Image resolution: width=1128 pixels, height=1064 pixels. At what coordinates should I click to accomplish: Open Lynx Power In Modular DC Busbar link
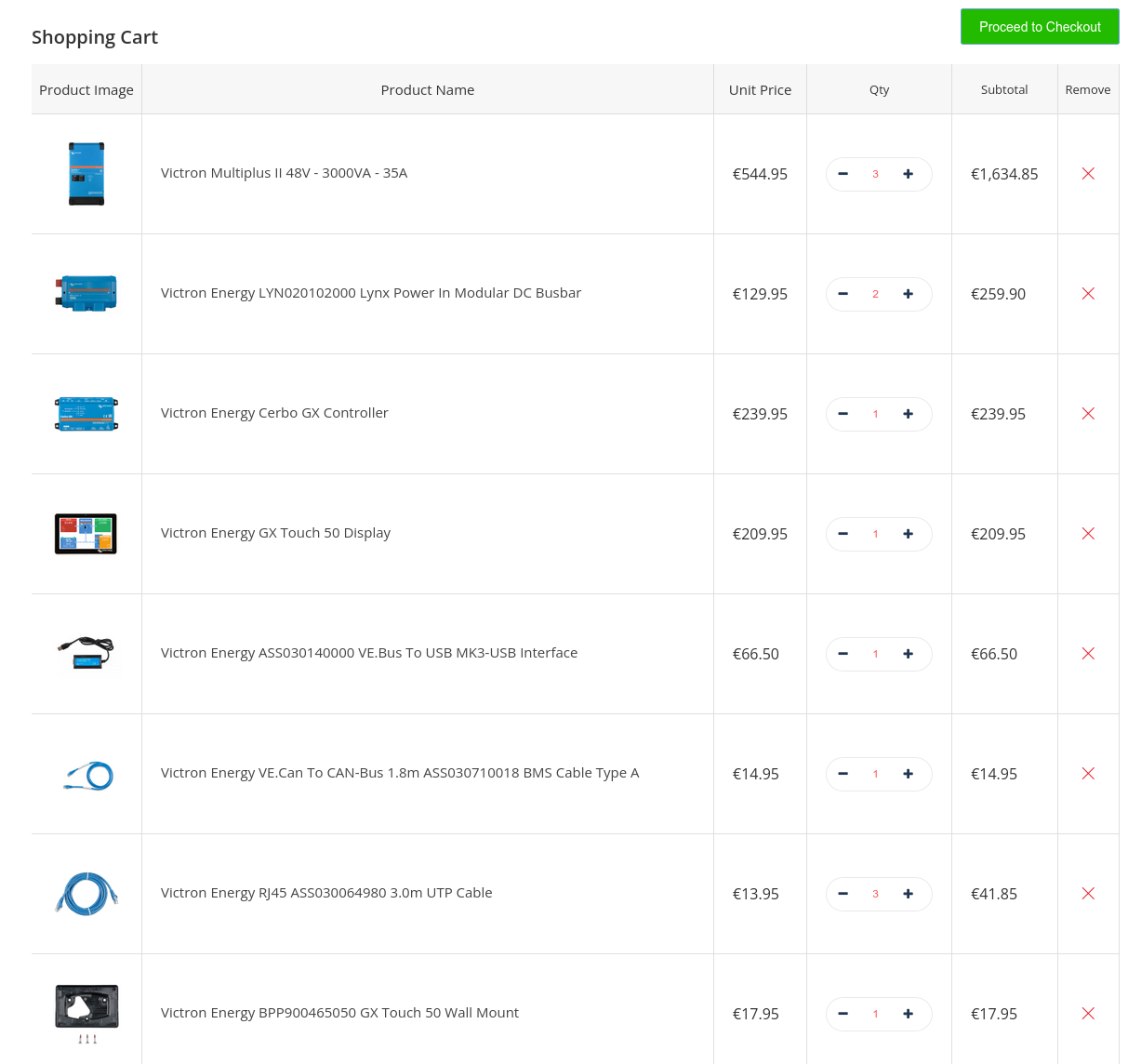point(370,293)
